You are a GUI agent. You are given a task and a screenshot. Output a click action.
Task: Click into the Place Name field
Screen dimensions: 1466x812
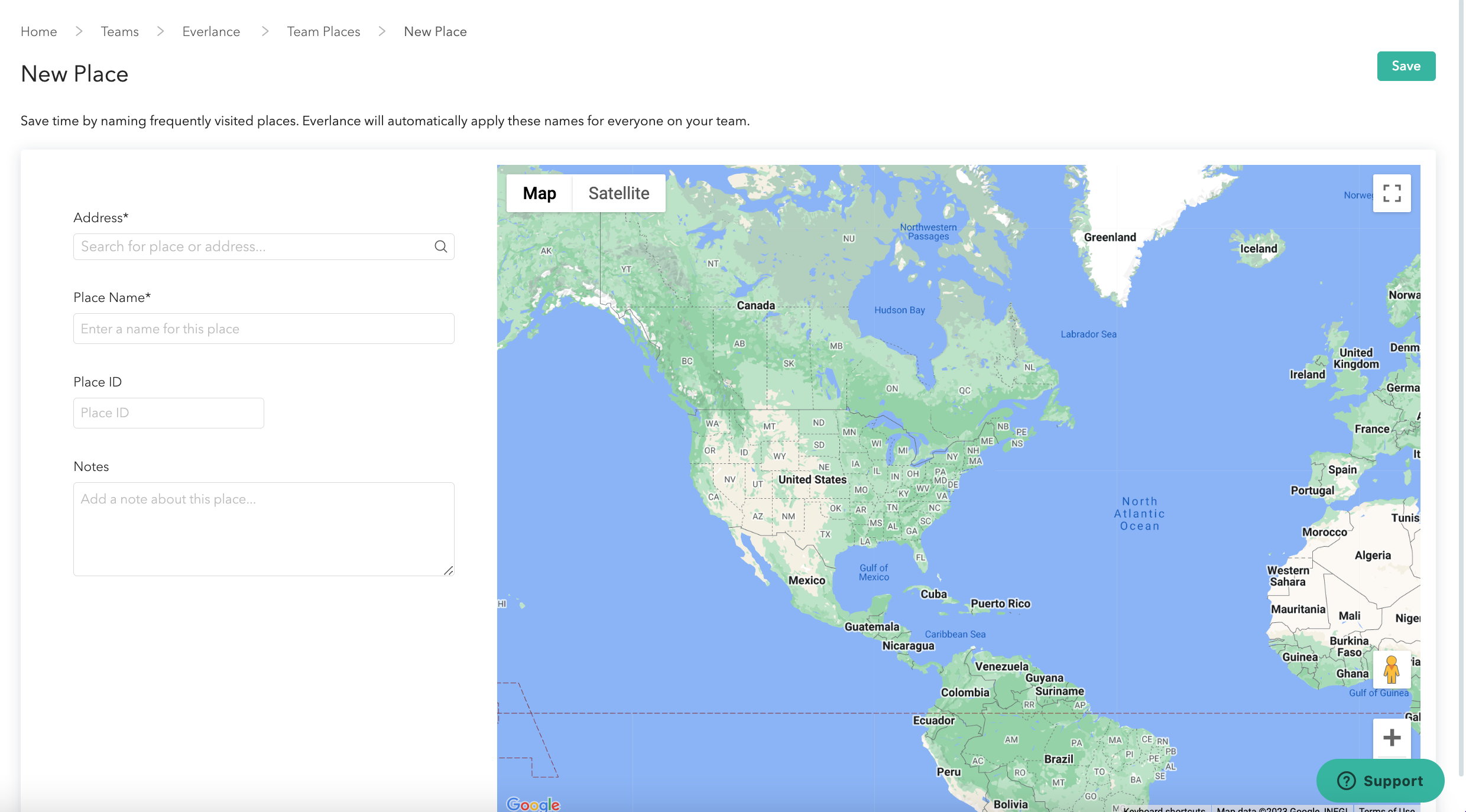click(264, 329)
